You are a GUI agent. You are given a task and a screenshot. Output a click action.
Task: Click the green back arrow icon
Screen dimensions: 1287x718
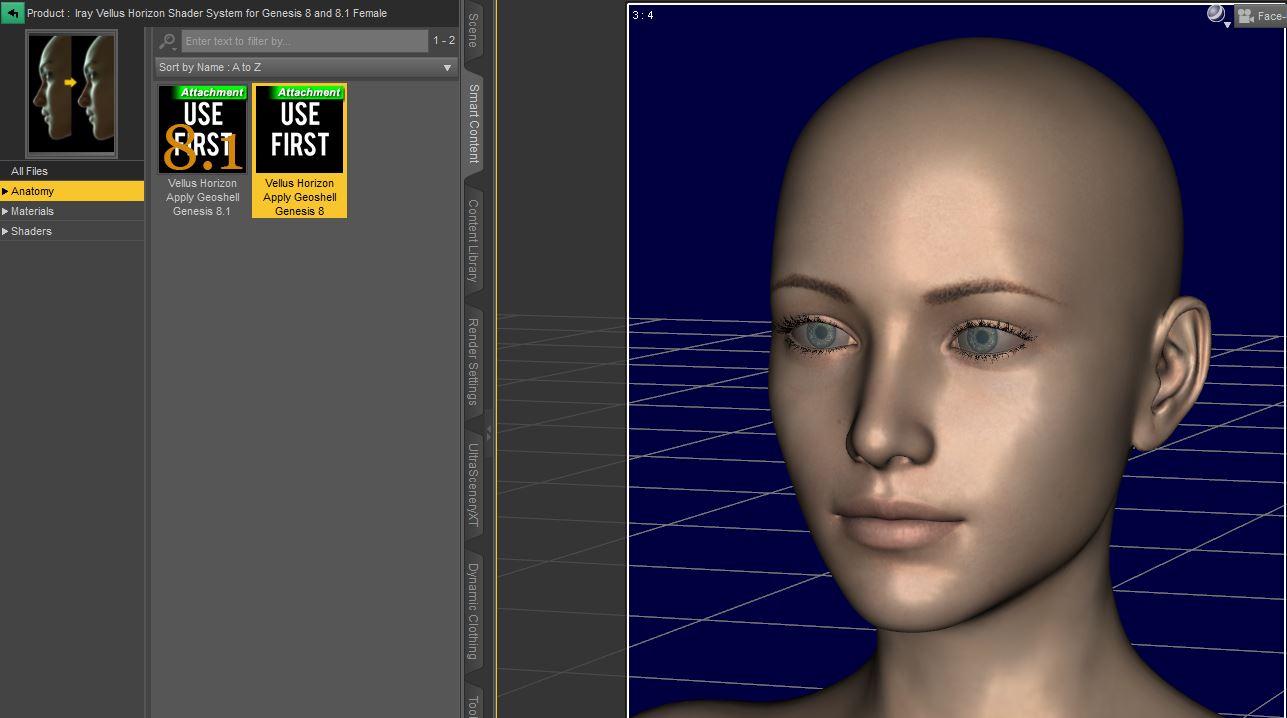(x=13, y=13)
